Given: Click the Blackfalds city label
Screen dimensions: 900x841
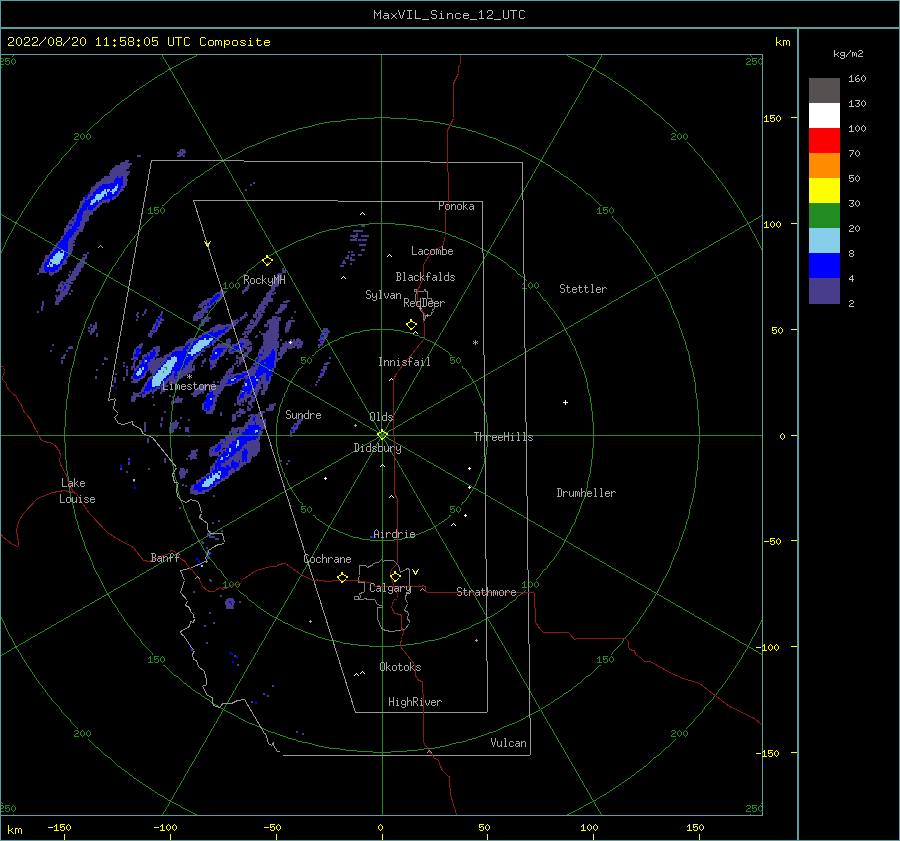Looking at the screenshot, I should [x=425, y=277].
